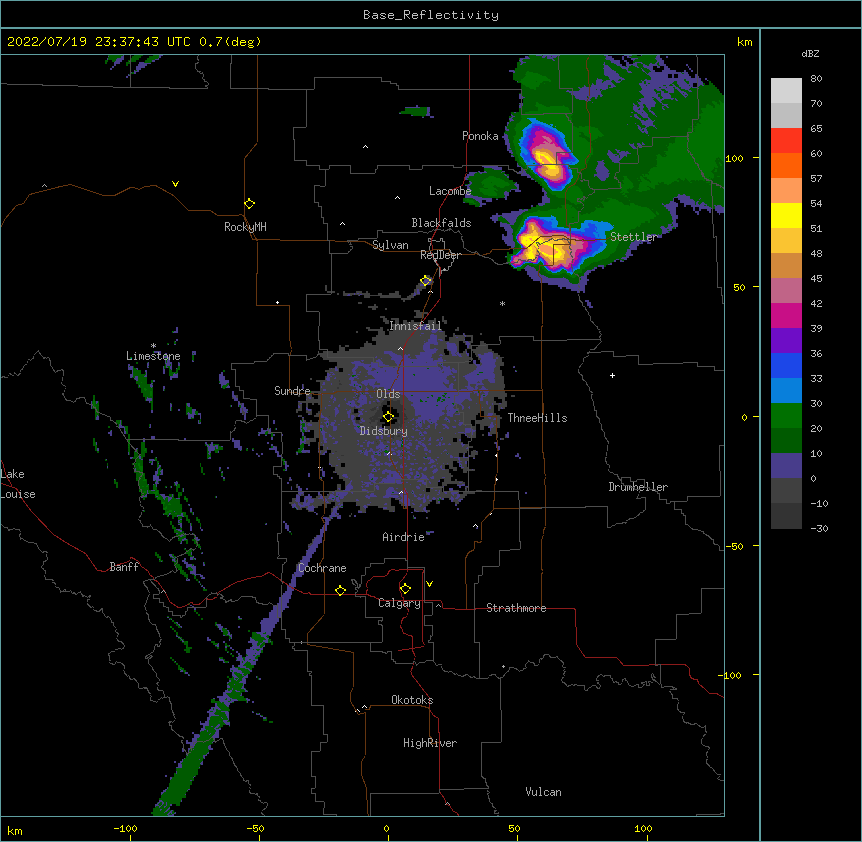The image size is (862, 842).
Task: Select the Sundre label
Action: pyautogui.click(x=292, y=391)
